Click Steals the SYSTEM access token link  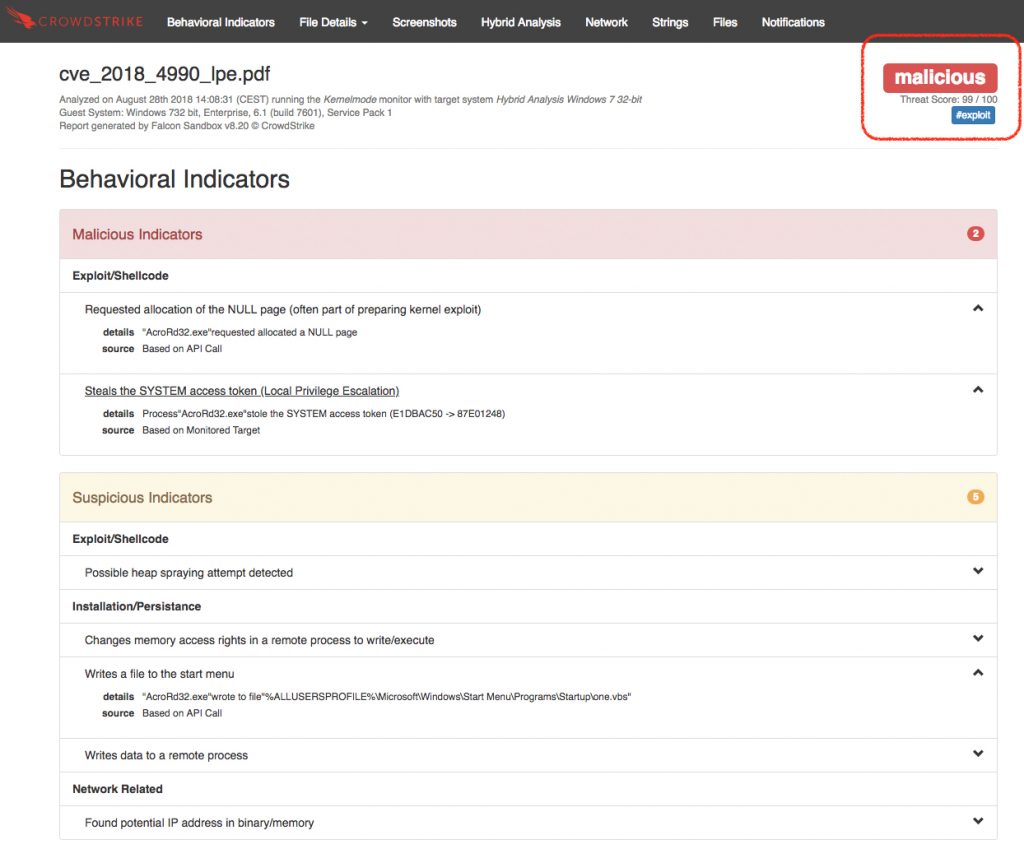pos(242,391)
